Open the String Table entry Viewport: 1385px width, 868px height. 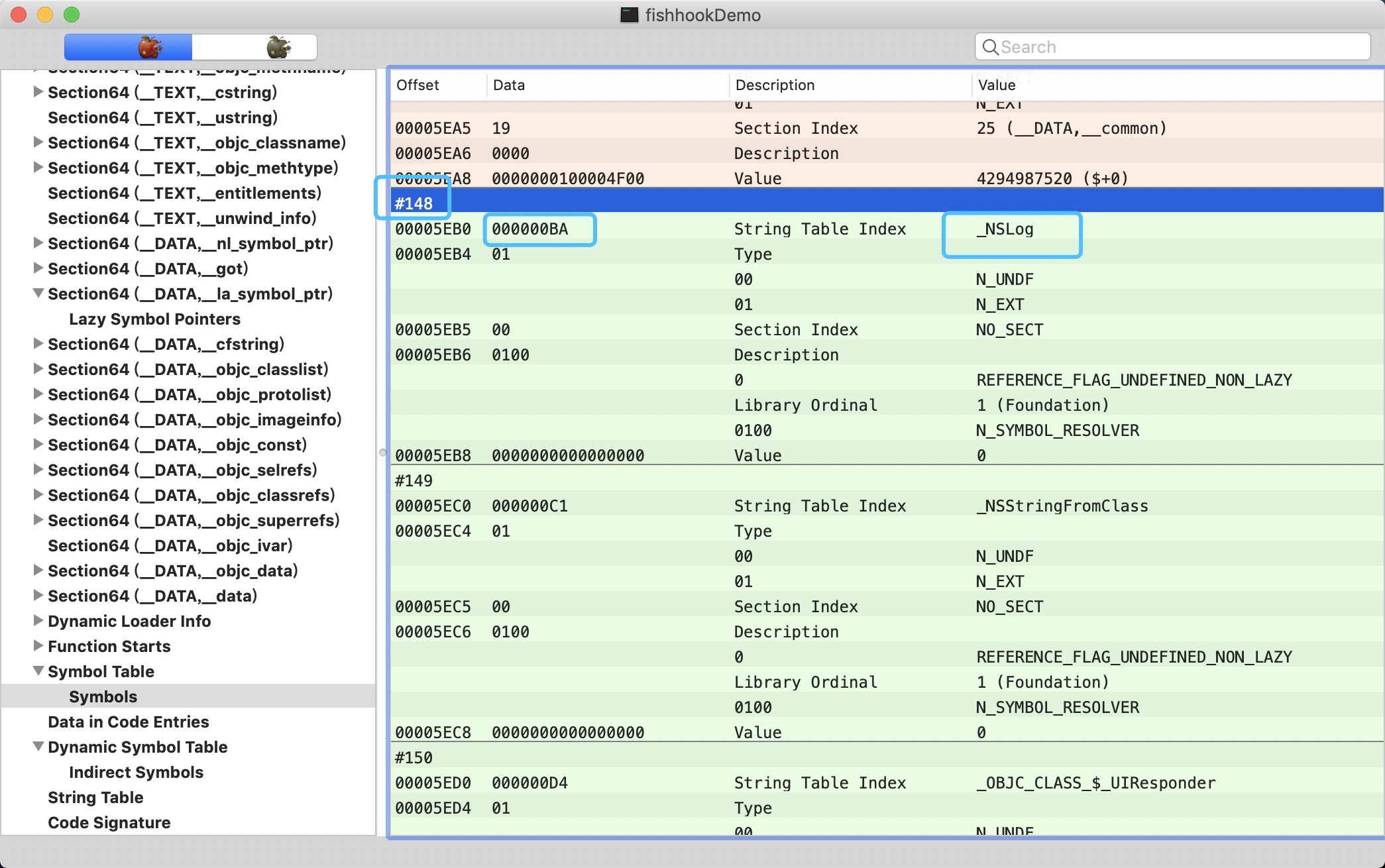pos(95,797)
